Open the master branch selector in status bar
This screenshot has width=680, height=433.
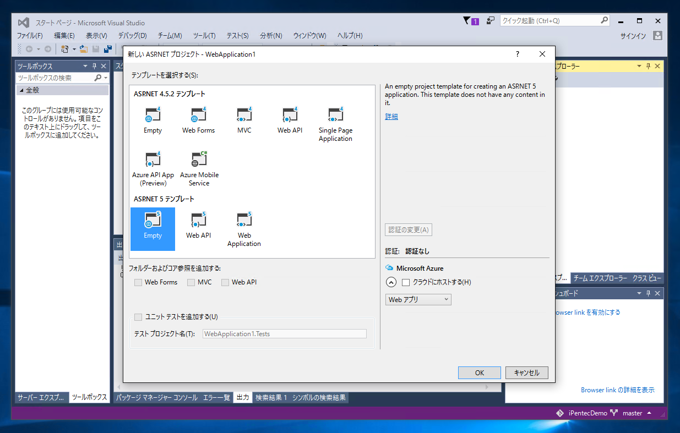637,413
